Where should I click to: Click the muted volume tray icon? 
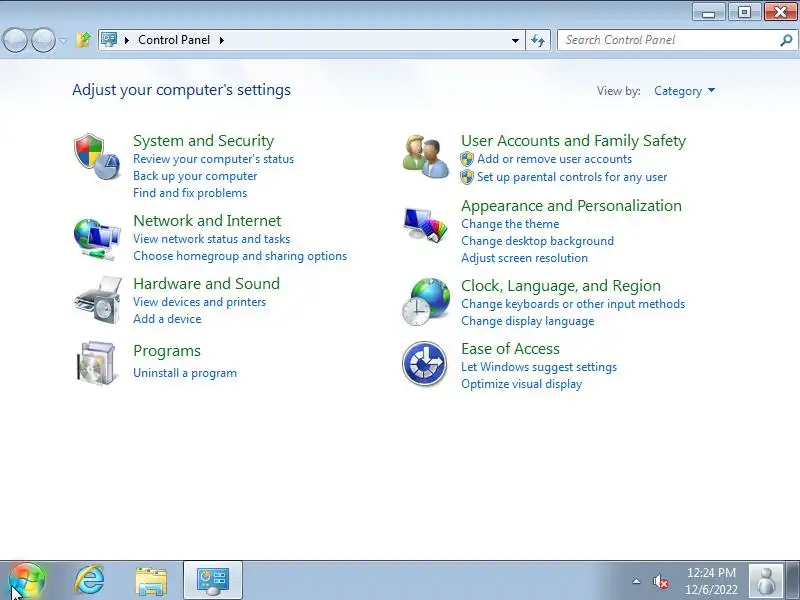[660, 581]
